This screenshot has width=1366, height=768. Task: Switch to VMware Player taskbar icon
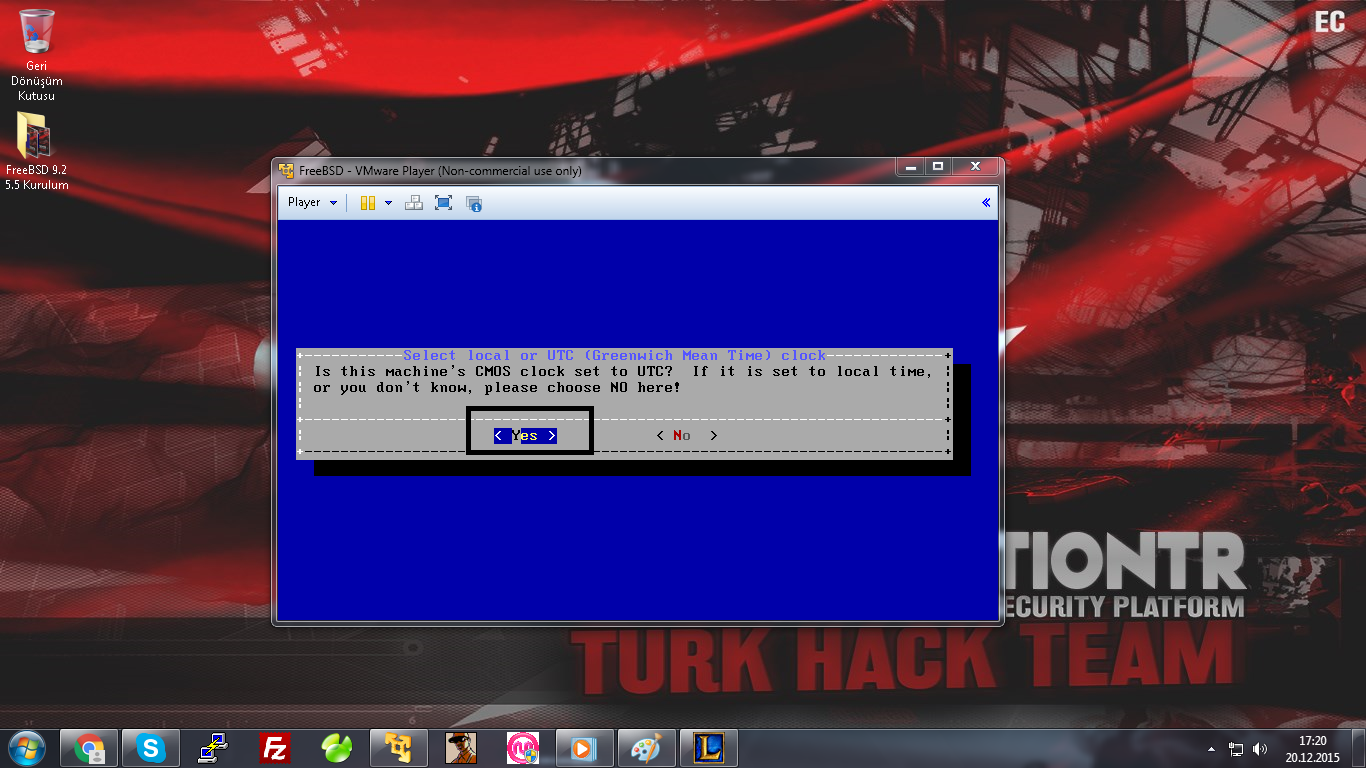tap(399, 748)
